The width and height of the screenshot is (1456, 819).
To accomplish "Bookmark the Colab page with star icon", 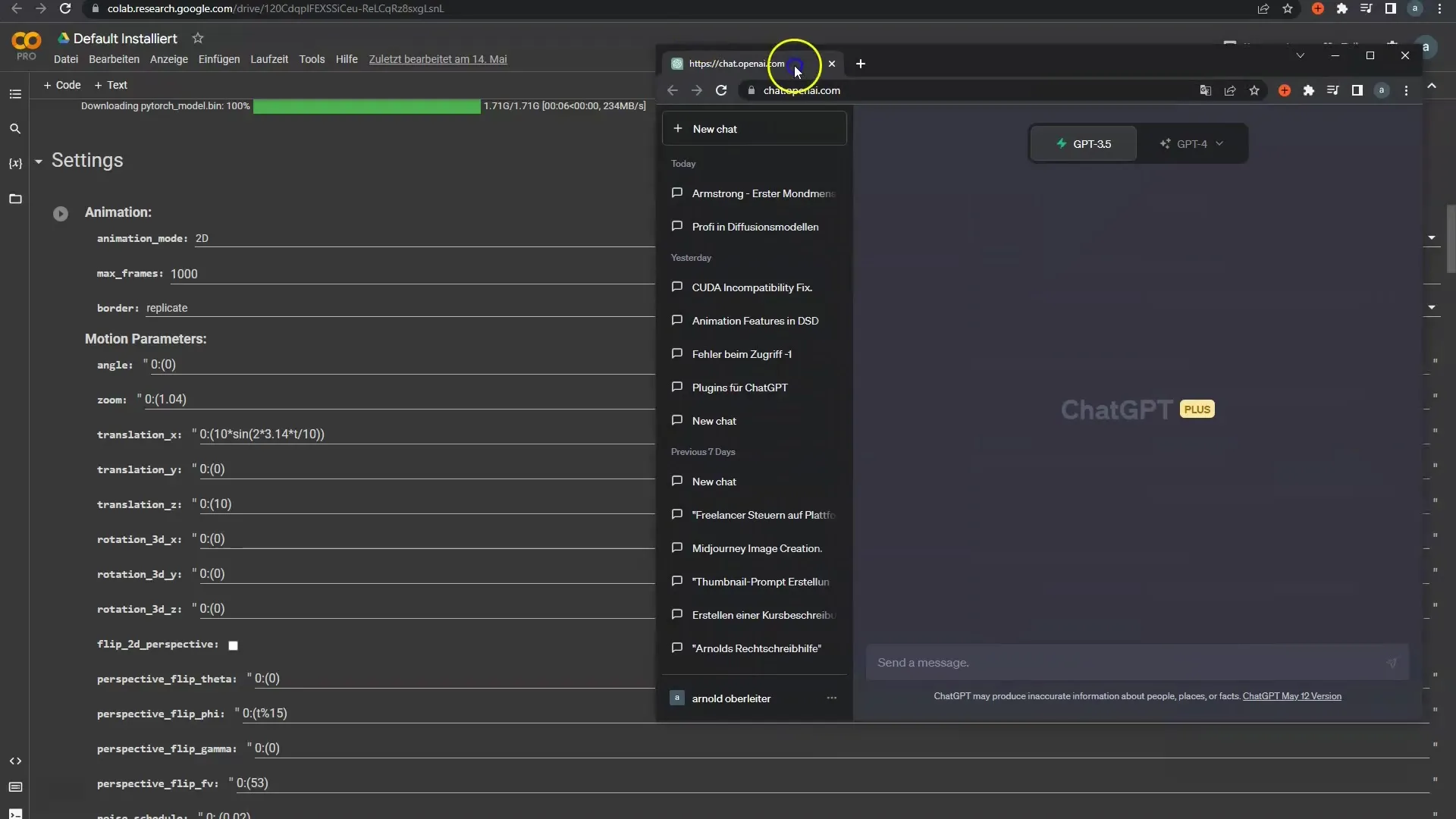I will (x=1288, y=8).
